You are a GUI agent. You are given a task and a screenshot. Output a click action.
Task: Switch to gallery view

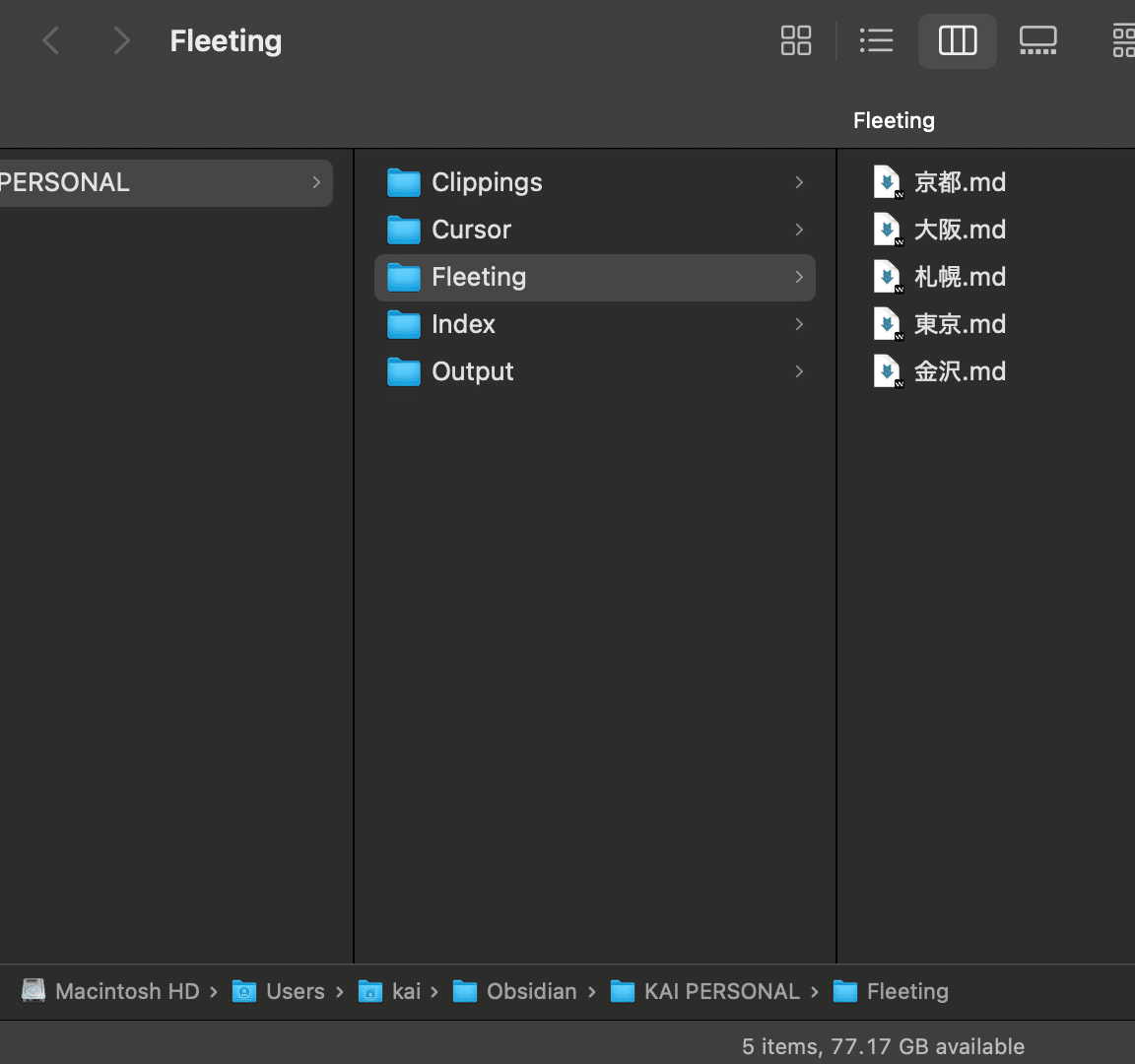[1037, 40]
